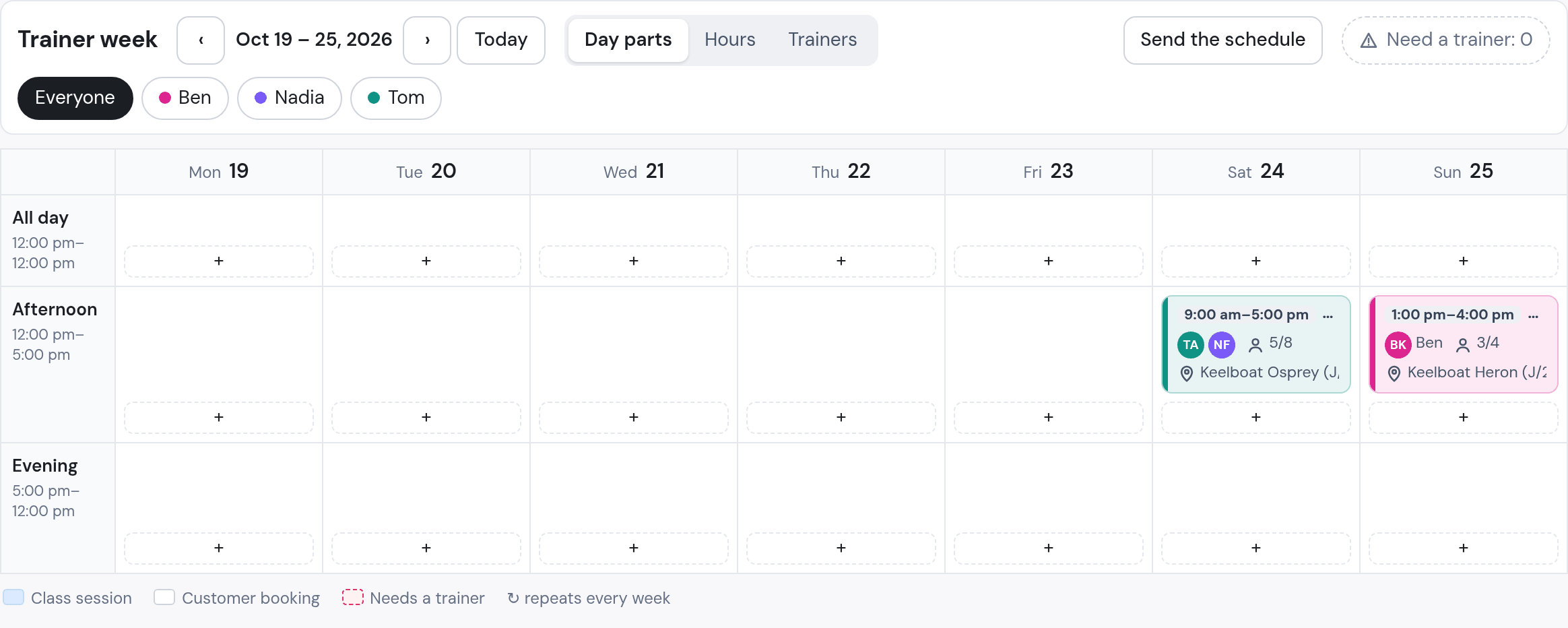This screenshot has height=628, width=1568.
Task: Open the 9:00 am–5:00 pm Saturday session
Action: [1256, 344]
